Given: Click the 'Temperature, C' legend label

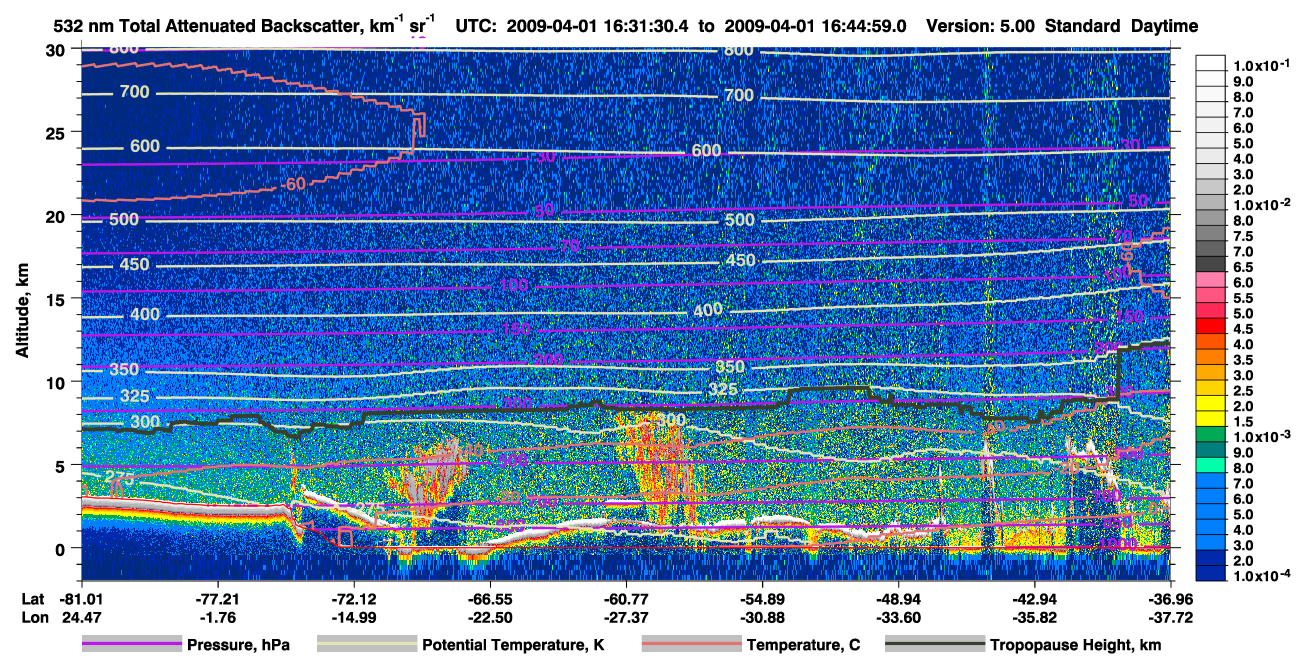Looking at the screenshot, I should point(803,646).
